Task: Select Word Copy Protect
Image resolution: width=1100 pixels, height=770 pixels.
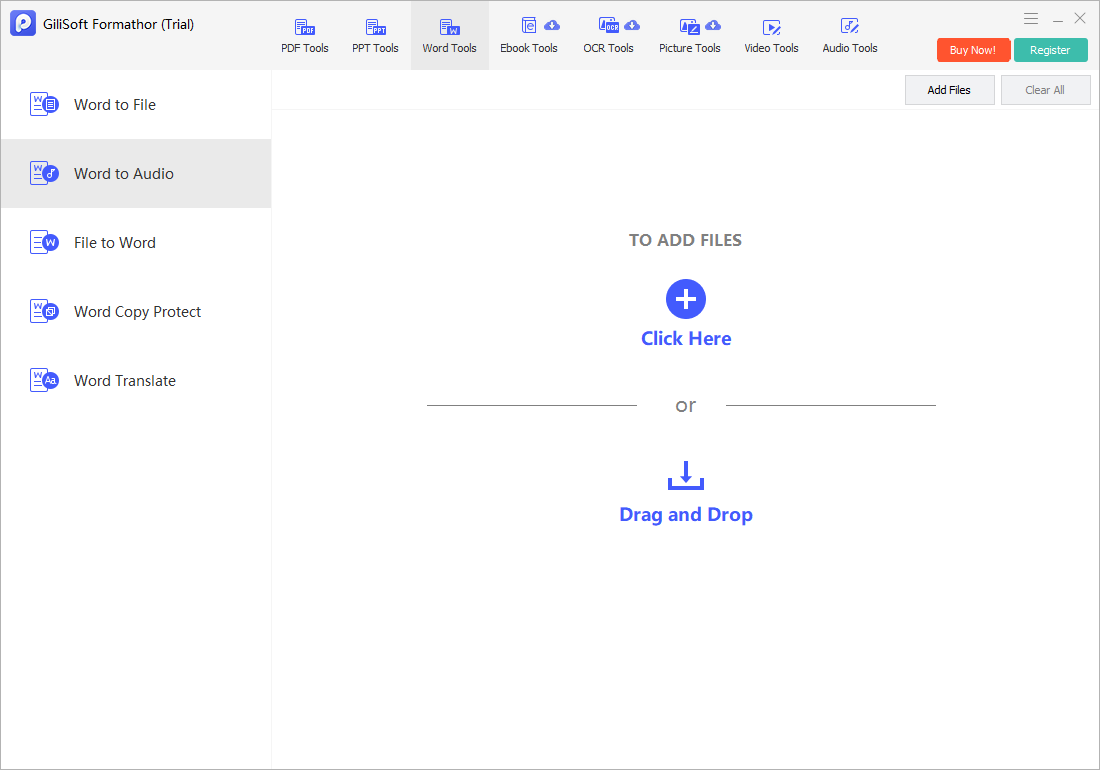Action: (136, 311)
